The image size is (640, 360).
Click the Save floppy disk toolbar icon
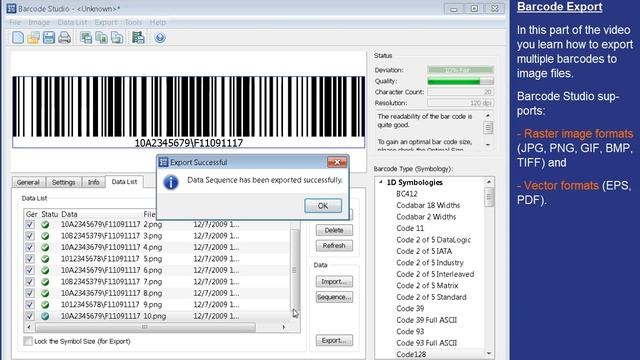coord(49,38)
